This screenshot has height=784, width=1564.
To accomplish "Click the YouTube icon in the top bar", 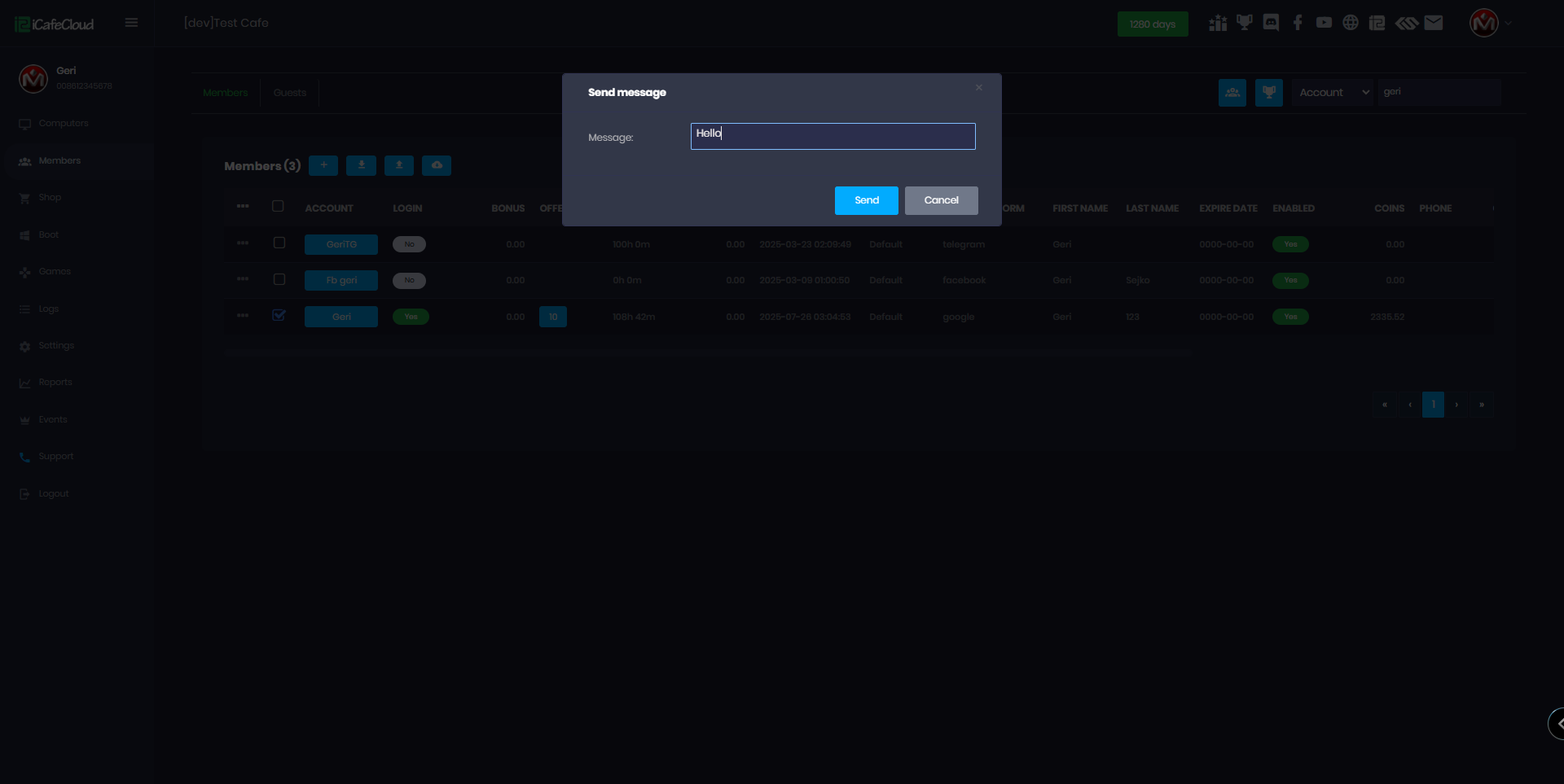I will click(x=1324, y=23).
